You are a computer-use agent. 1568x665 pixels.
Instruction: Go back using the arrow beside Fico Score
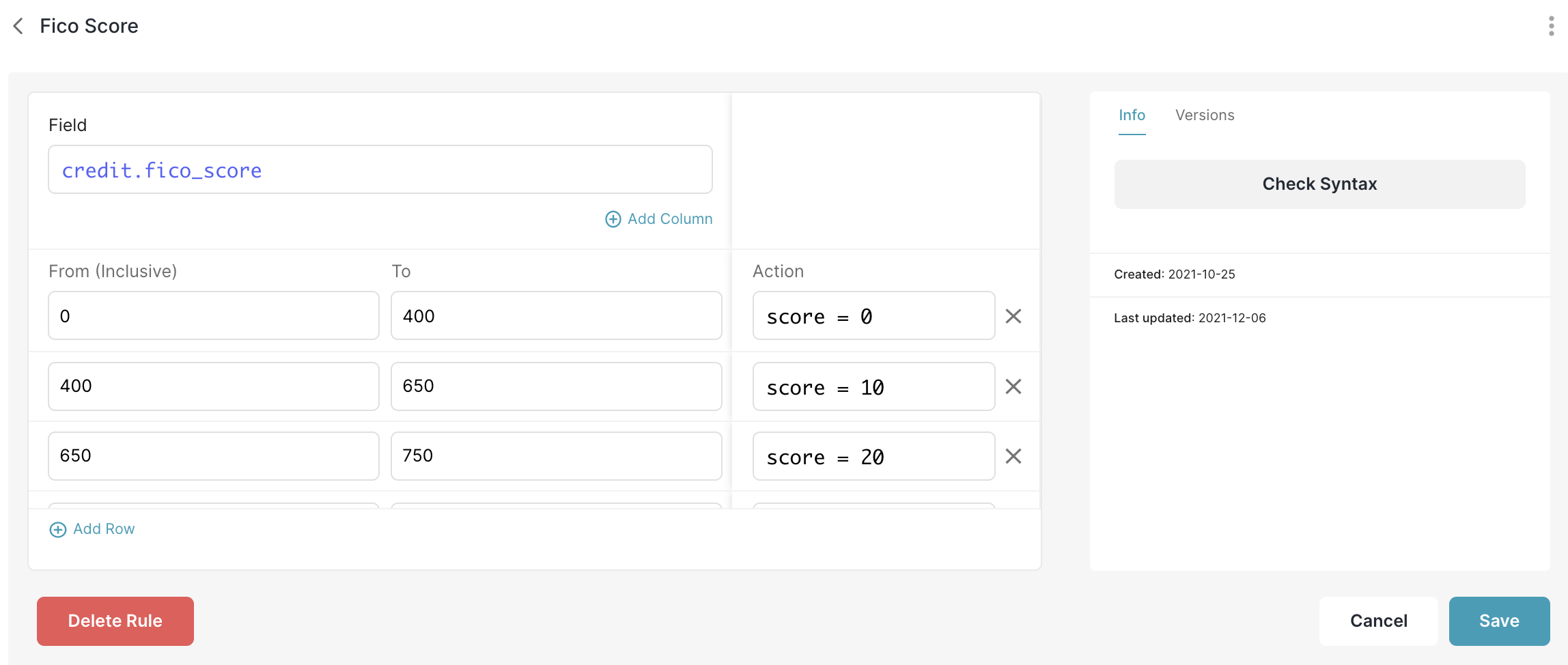[x=18, y=26]
